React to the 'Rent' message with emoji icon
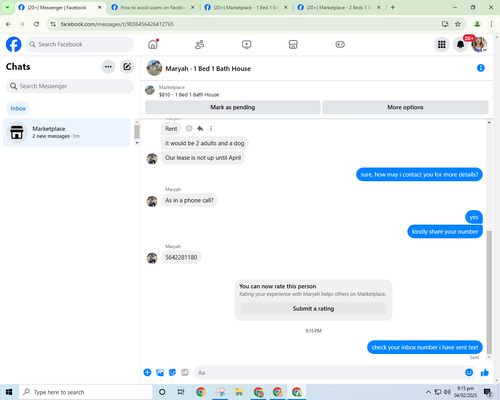500x400 pixels. [x=189, y=129]
